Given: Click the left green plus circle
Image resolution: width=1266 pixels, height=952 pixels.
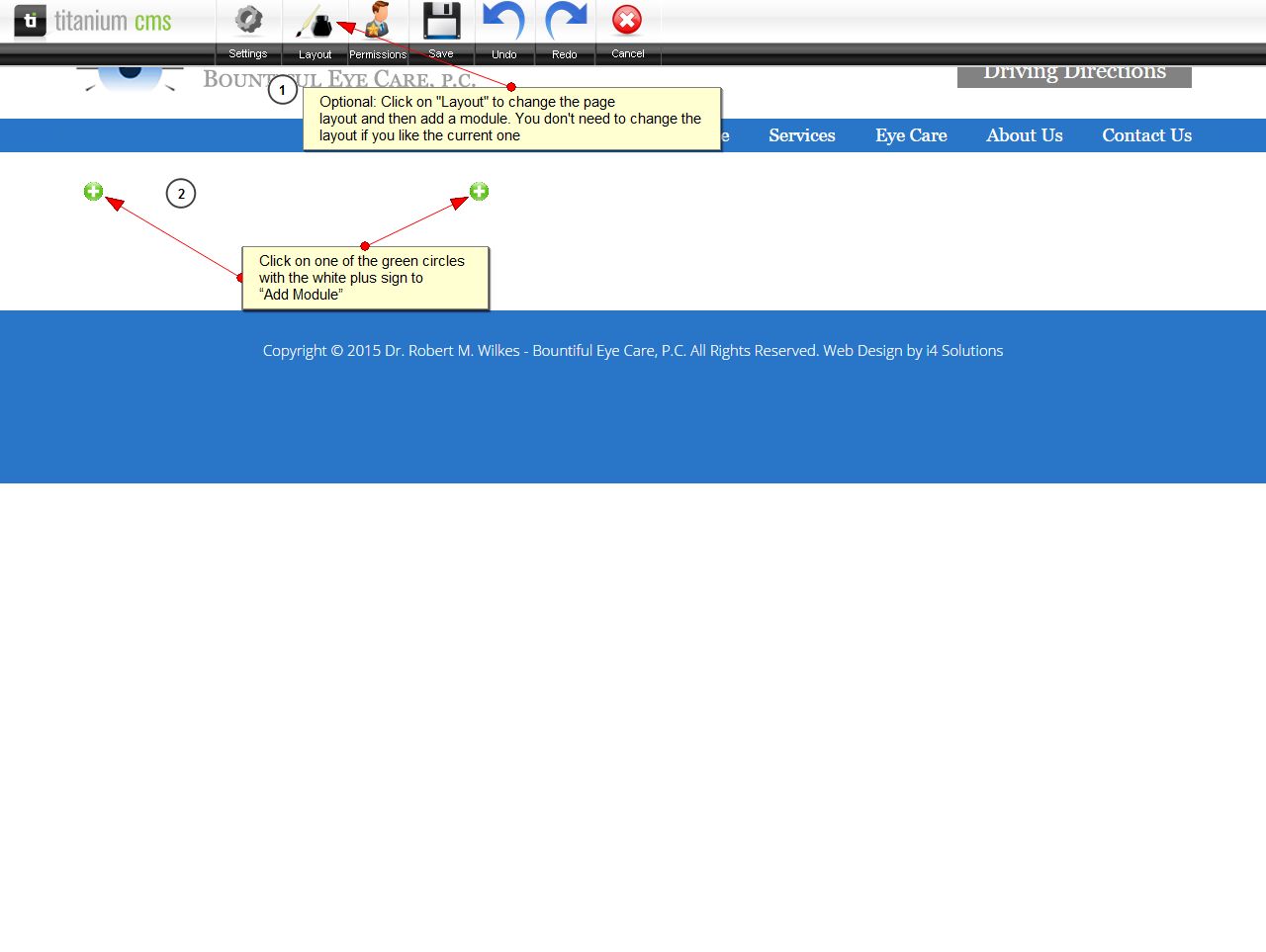Looking at the screenshot, I should point(93,192).
